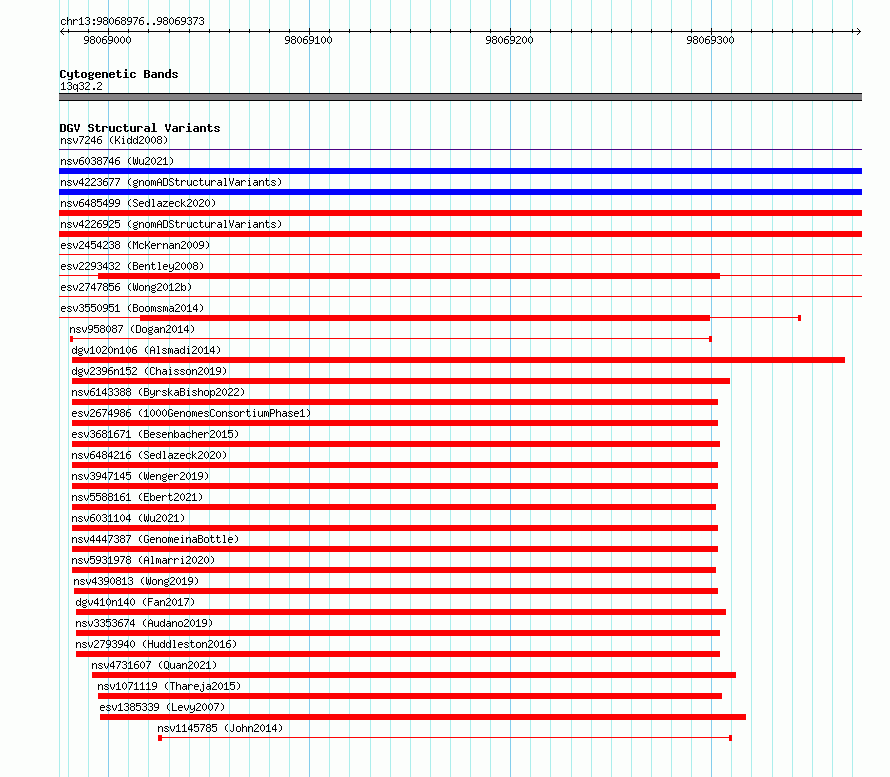Select the nsv6038746 (Wu2021) blue bar
890x777 pixels.
(x=460, y=171)
